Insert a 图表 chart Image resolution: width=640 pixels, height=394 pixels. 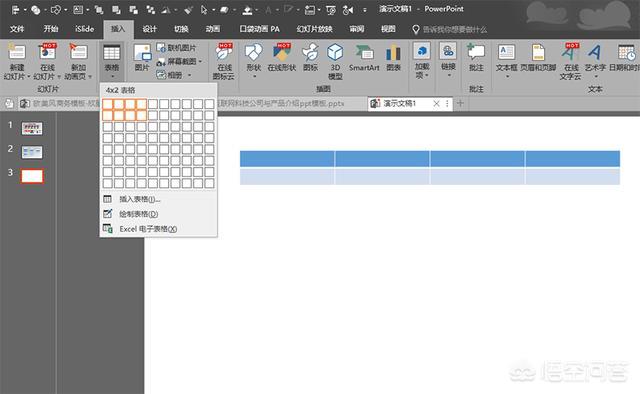point(393,58)
